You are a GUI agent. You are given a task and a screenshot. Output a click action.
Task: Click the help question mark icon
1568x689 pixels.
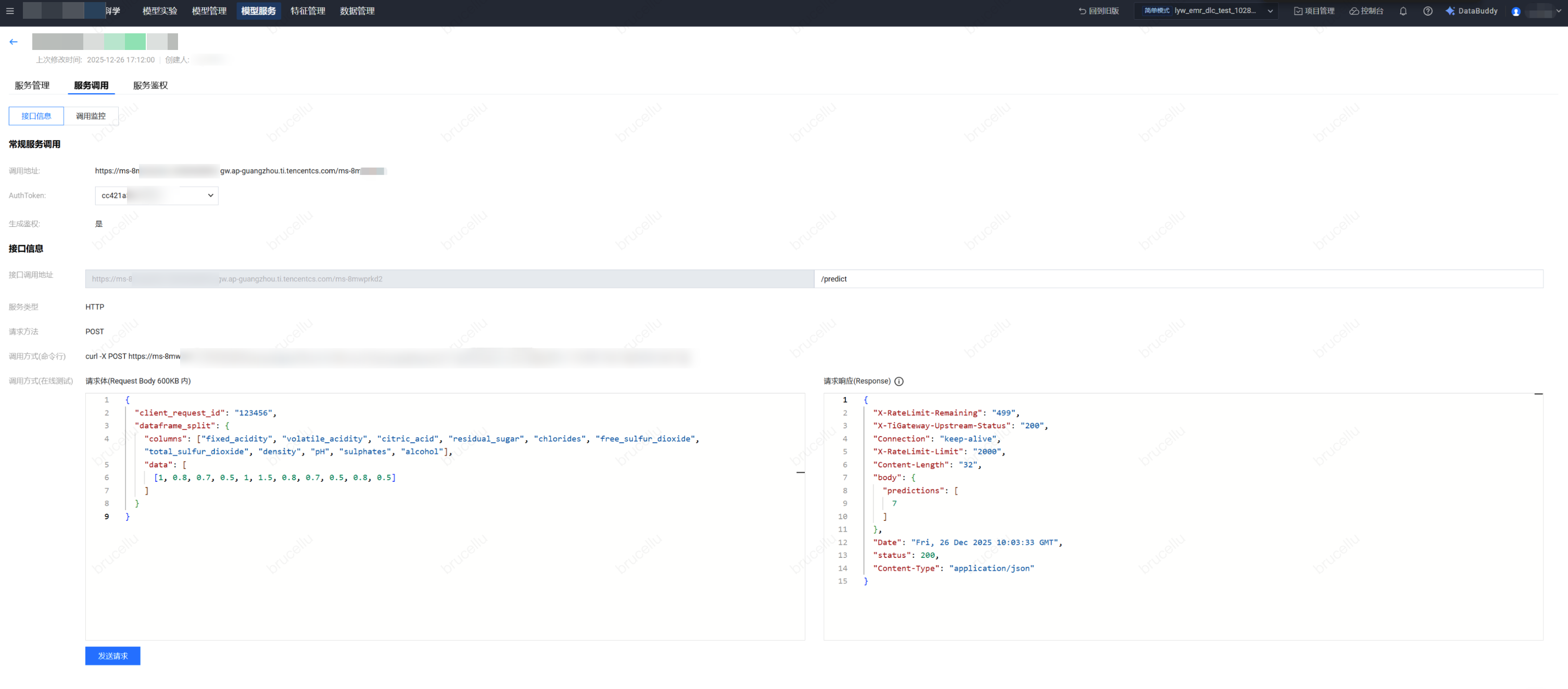pyautogui.click(x=1427, y=11)
